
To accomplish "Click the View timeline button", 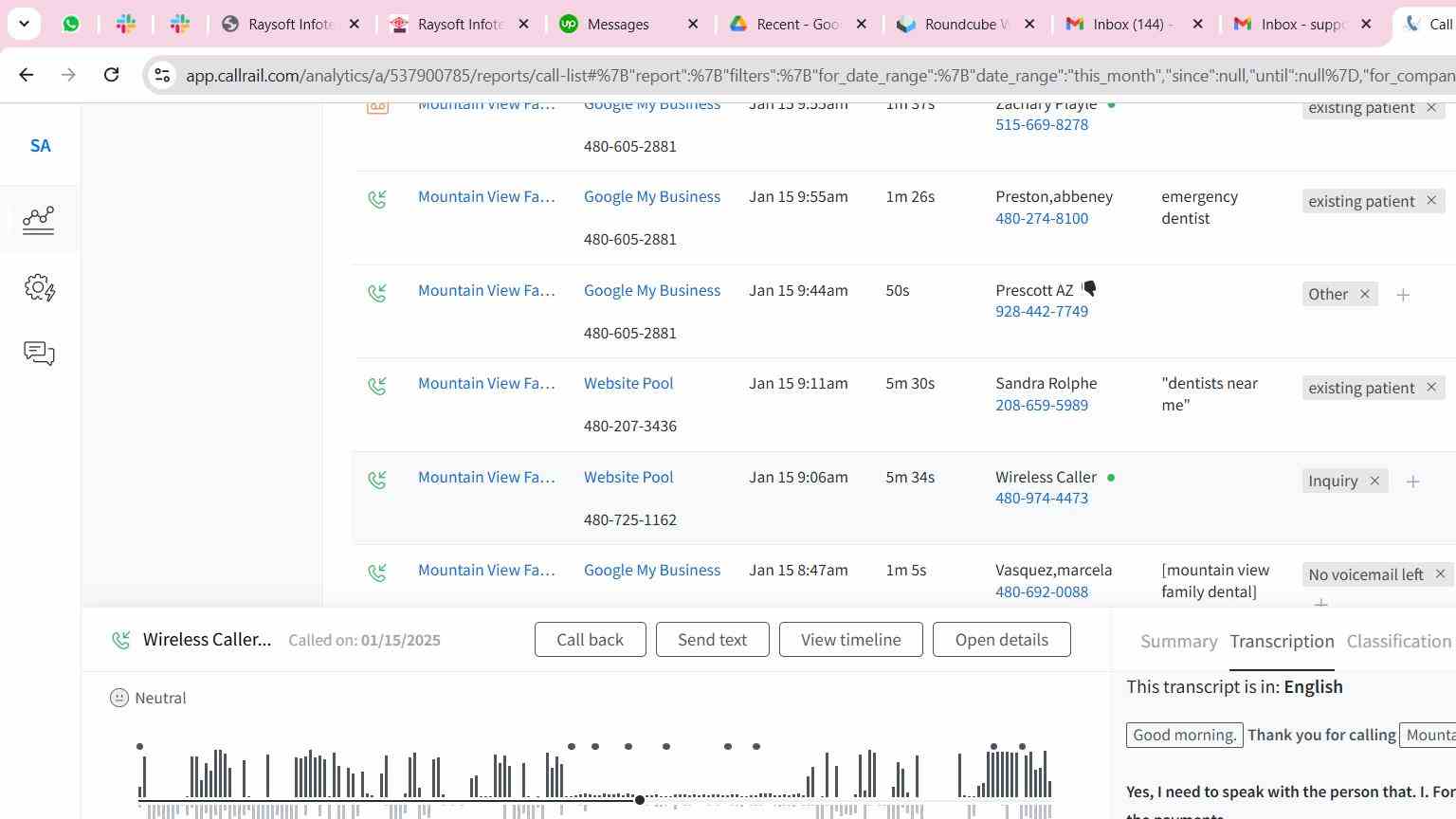I will [850, 640].
